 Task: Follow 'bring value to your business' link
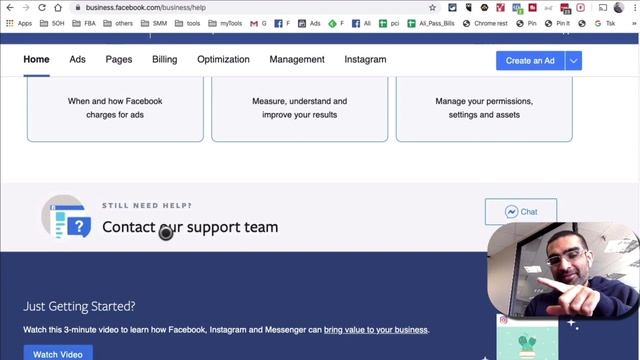[x=376, y=330]
